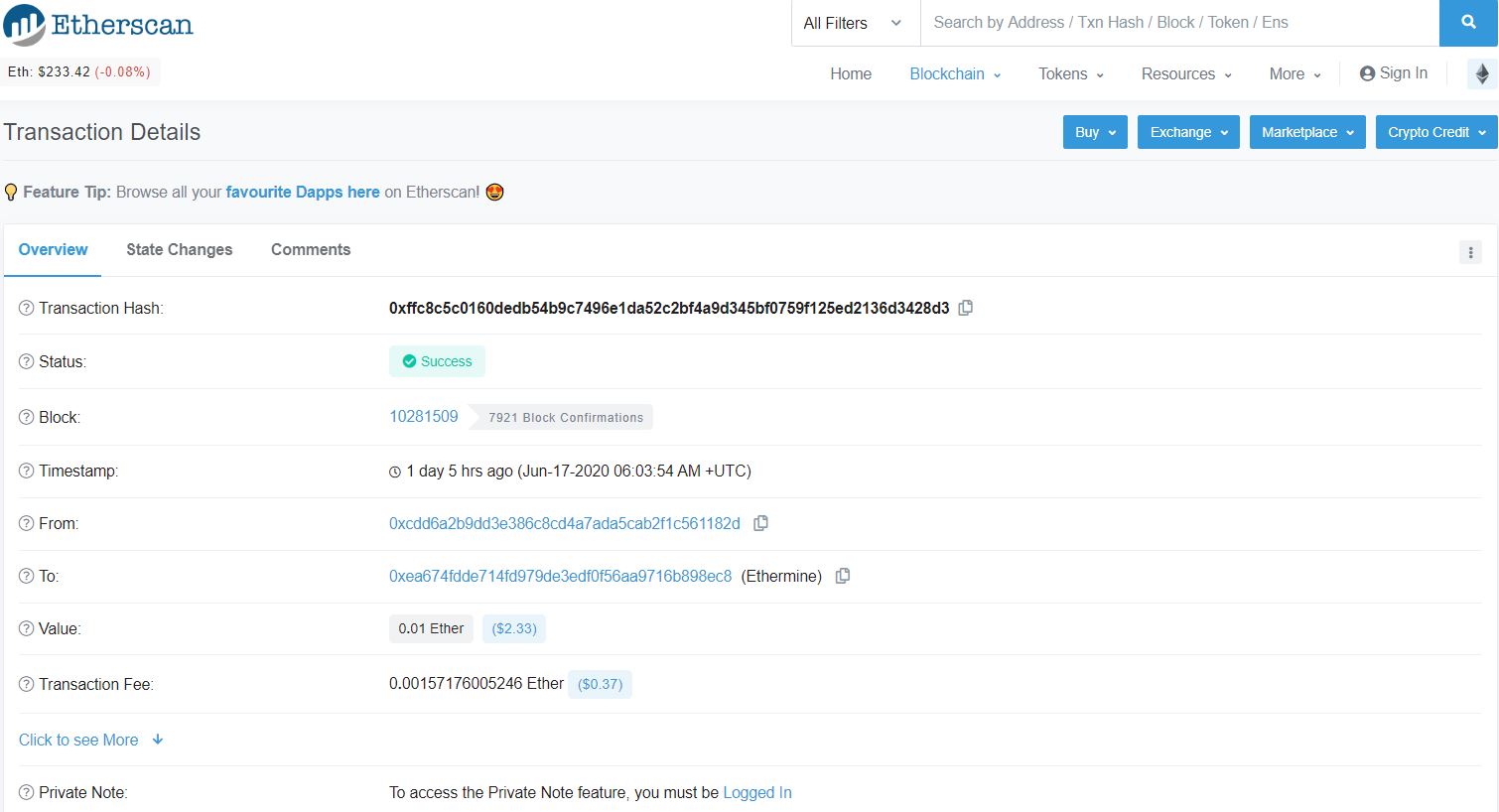Click the Transaction Details heading
The image size is (1499, 812).
(x=102, y=132)
